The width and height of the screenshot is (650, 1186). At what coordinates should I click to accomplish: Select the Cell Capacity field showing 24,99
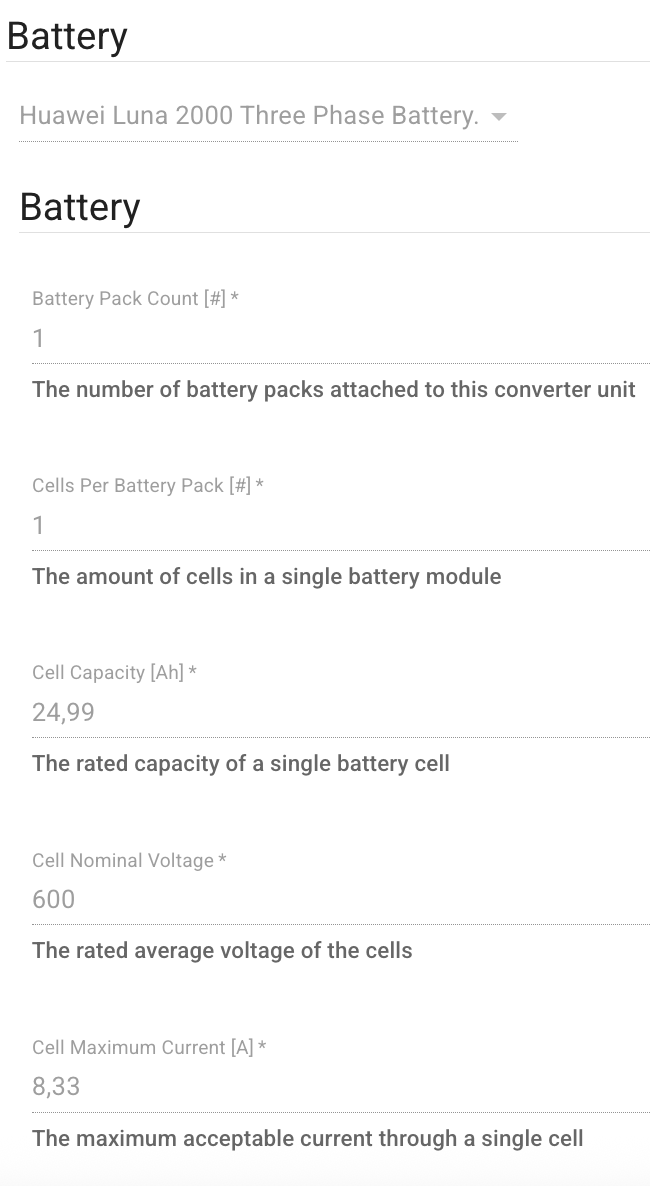[x=340, y=713]
